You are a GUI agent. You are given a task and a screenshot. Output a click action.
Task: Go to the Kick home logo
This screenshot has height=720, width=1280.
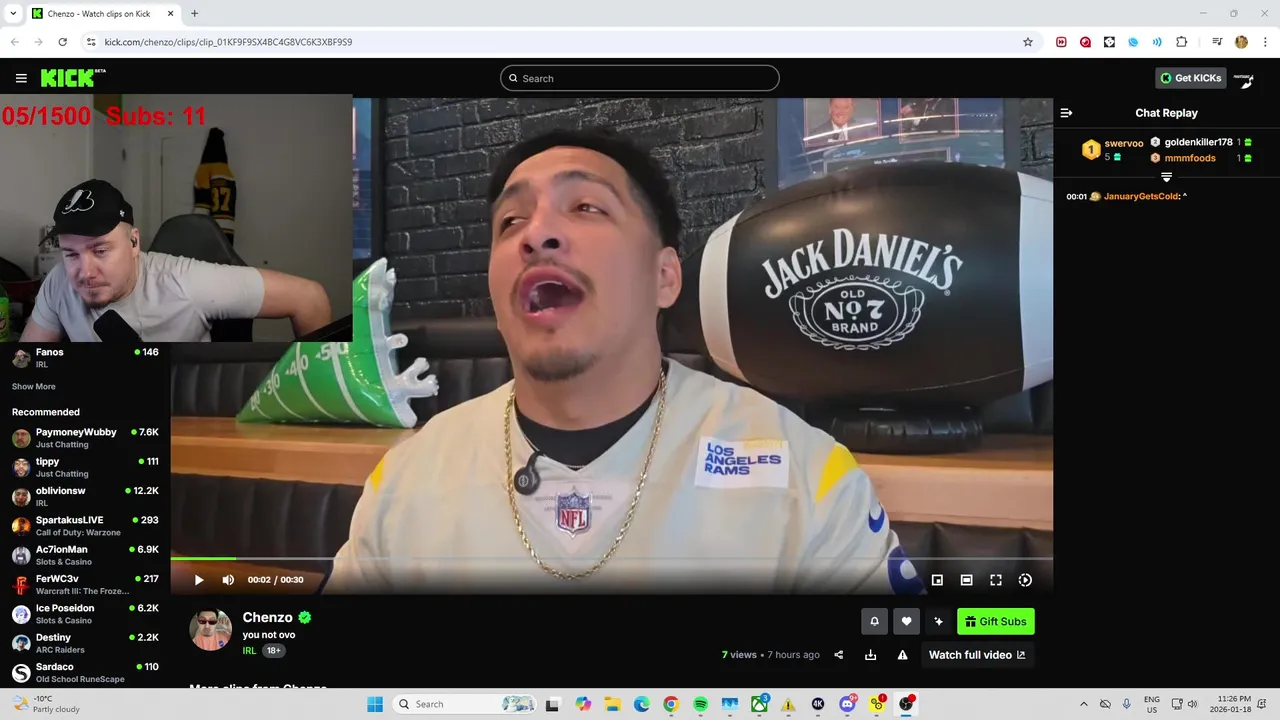(72, 78)
